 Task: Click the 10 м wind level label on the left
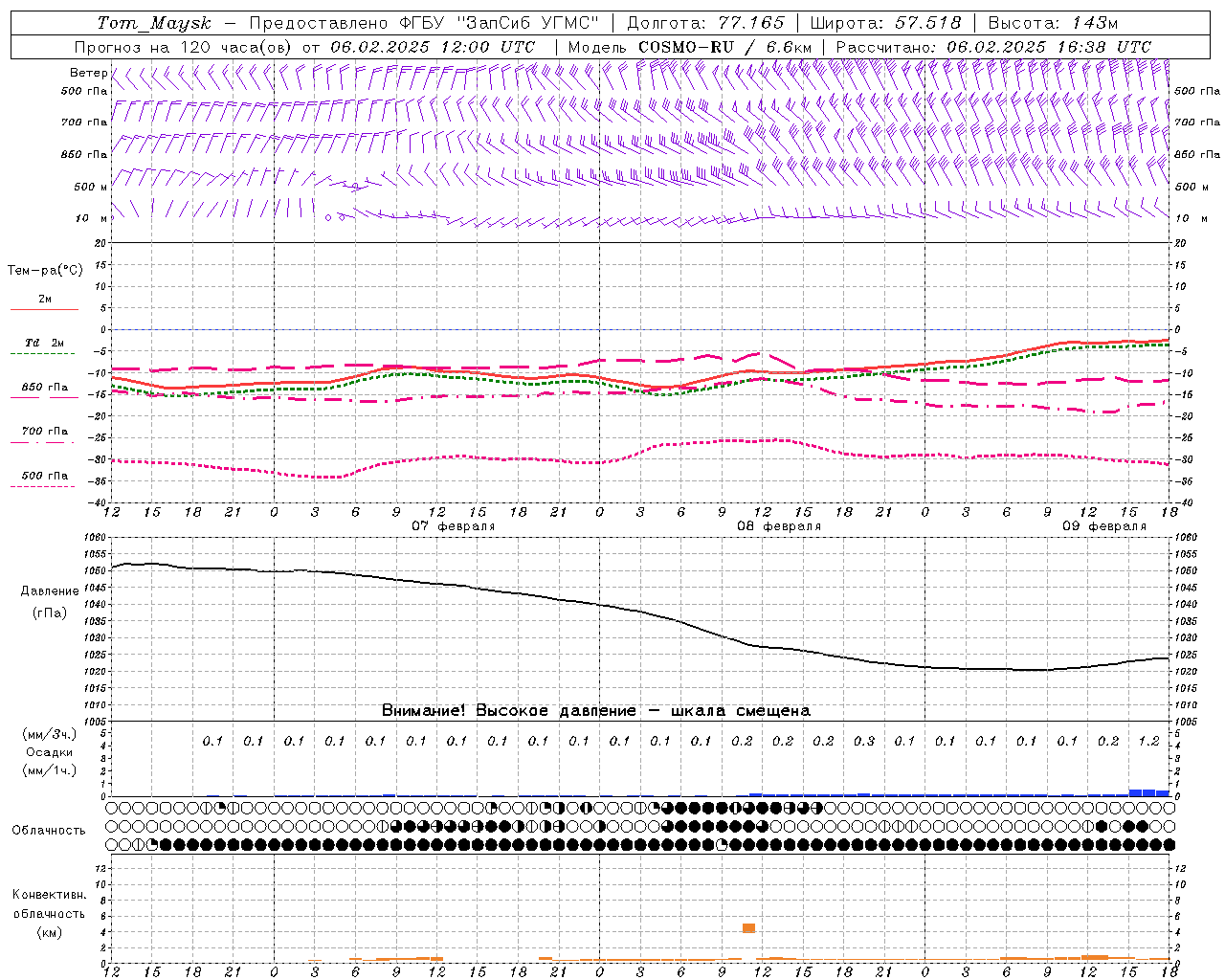(91, 219)
